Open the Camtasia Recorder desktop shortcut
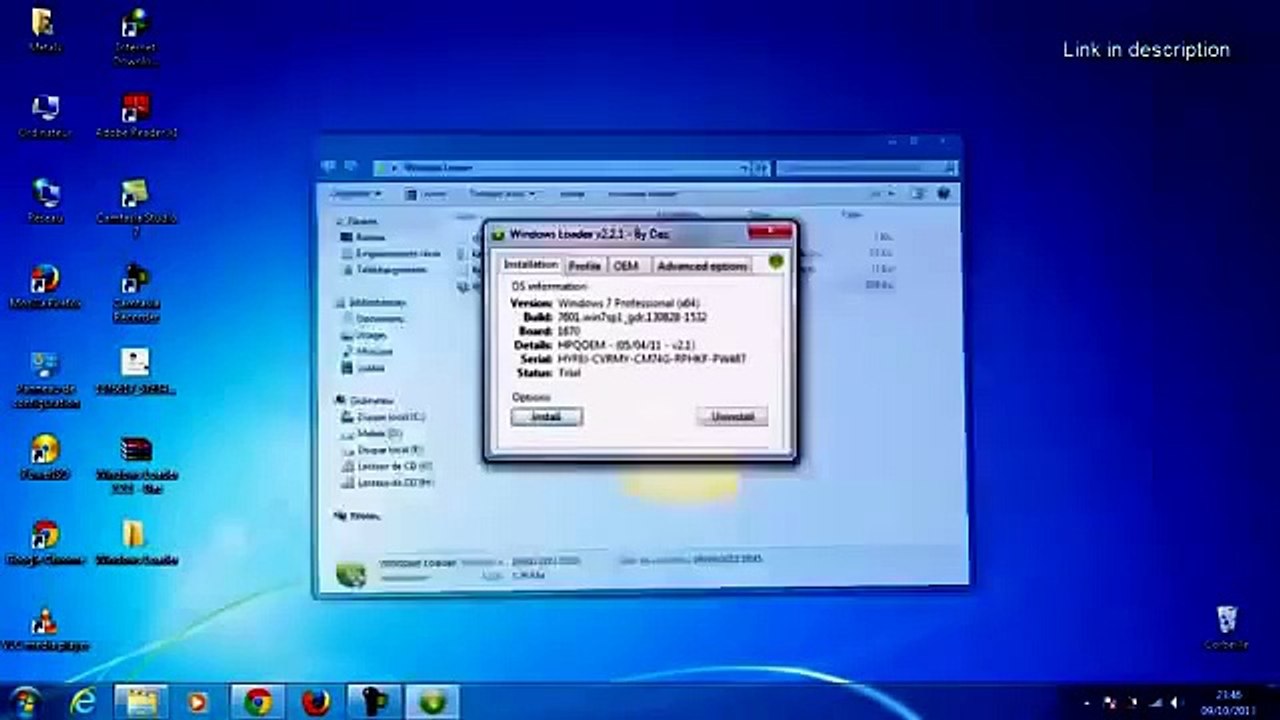 (x=136, y=293)
